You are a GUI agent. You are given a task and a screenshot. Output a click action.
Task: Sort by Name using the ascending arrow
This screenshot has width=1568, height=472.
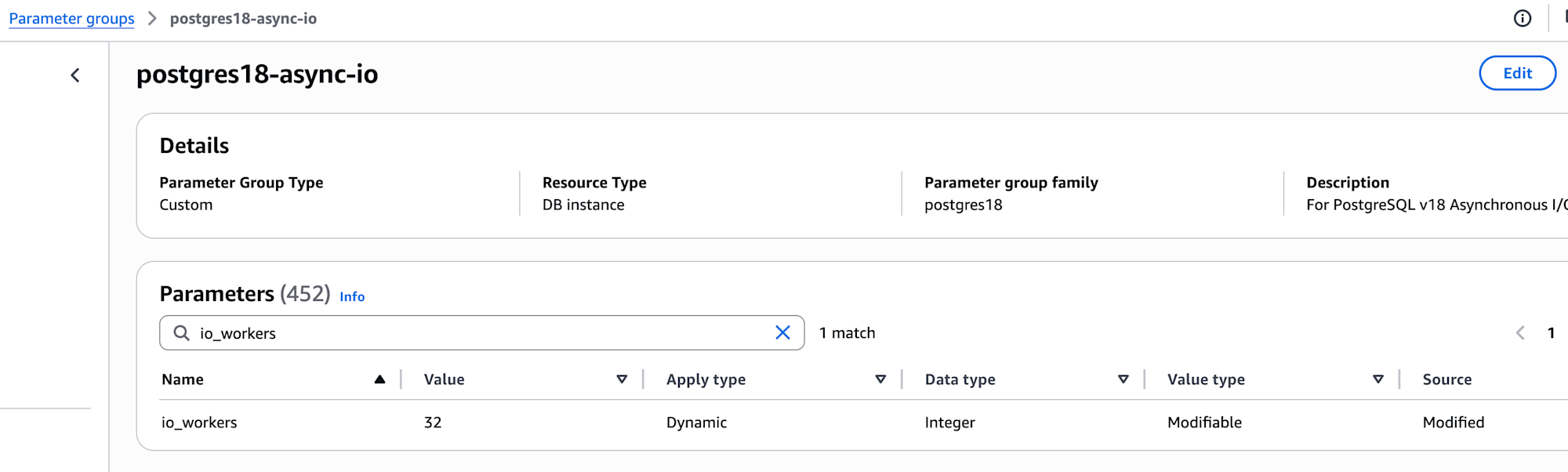[x=379, y=379]
